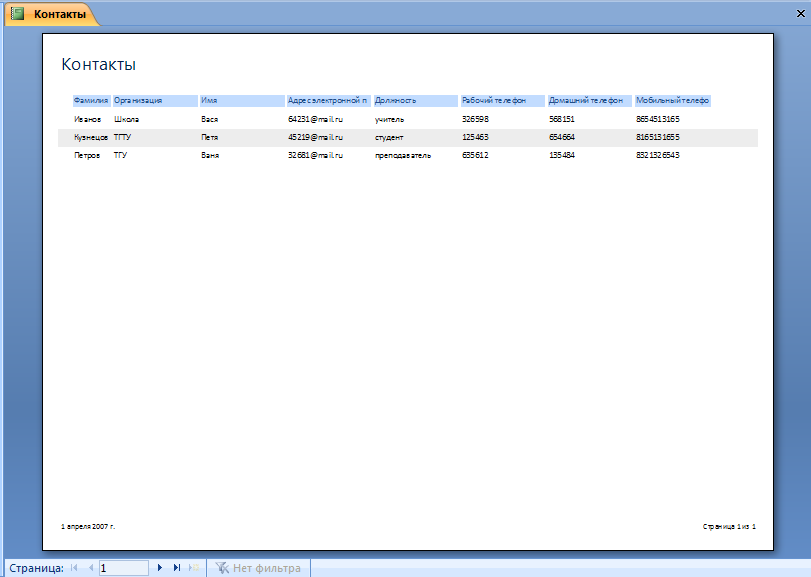Image resolution: width=811 pixels, height=577 pixels.
Task: Jump to the first page arrow
Action: tap(74, 568)
